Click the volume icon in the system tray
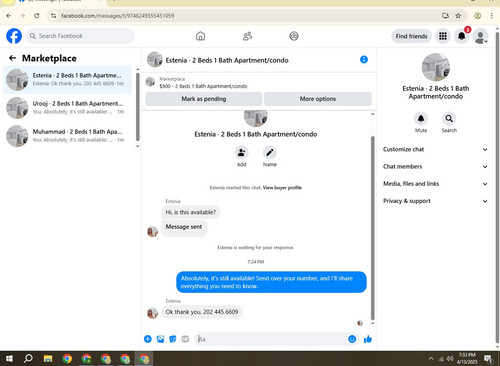The height and width of the screenshot is (366, 500). pos(450,359)
